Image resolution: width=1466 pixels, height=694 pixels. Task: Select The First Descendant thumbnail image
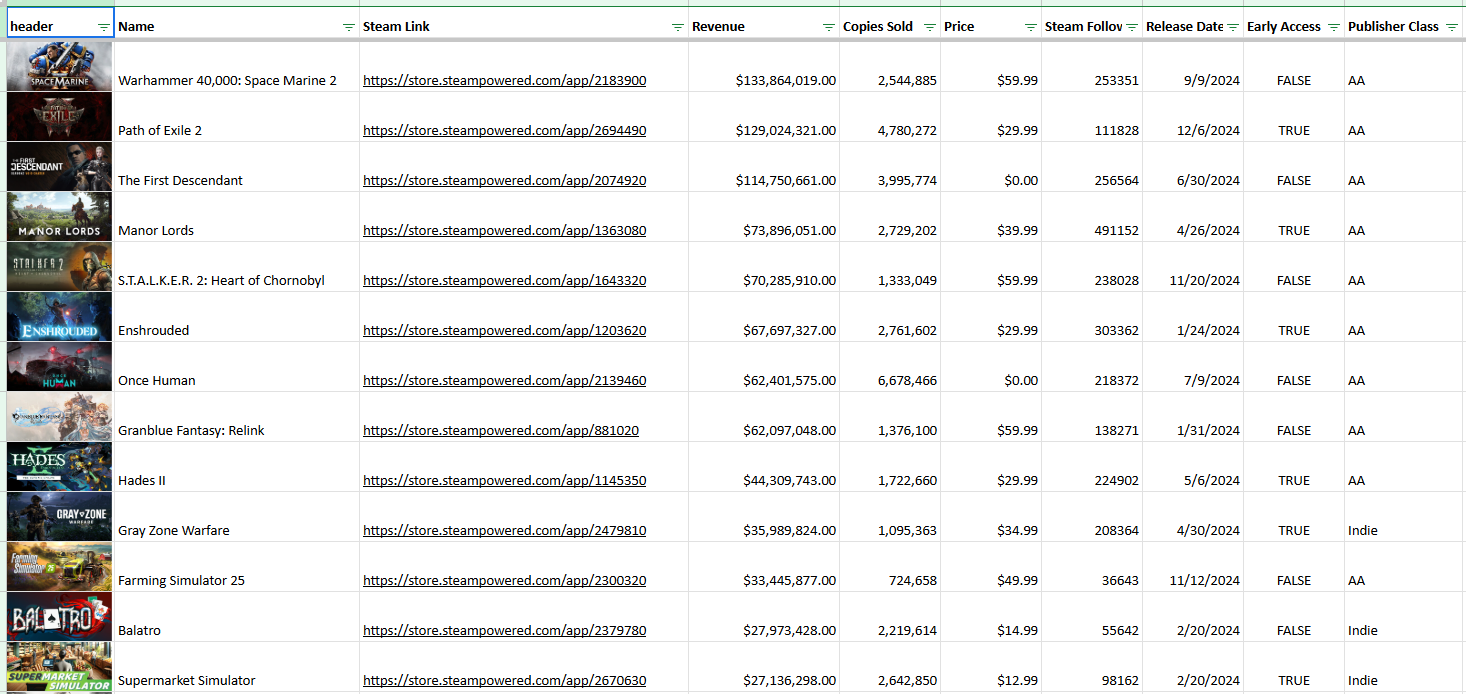(60, 166)
